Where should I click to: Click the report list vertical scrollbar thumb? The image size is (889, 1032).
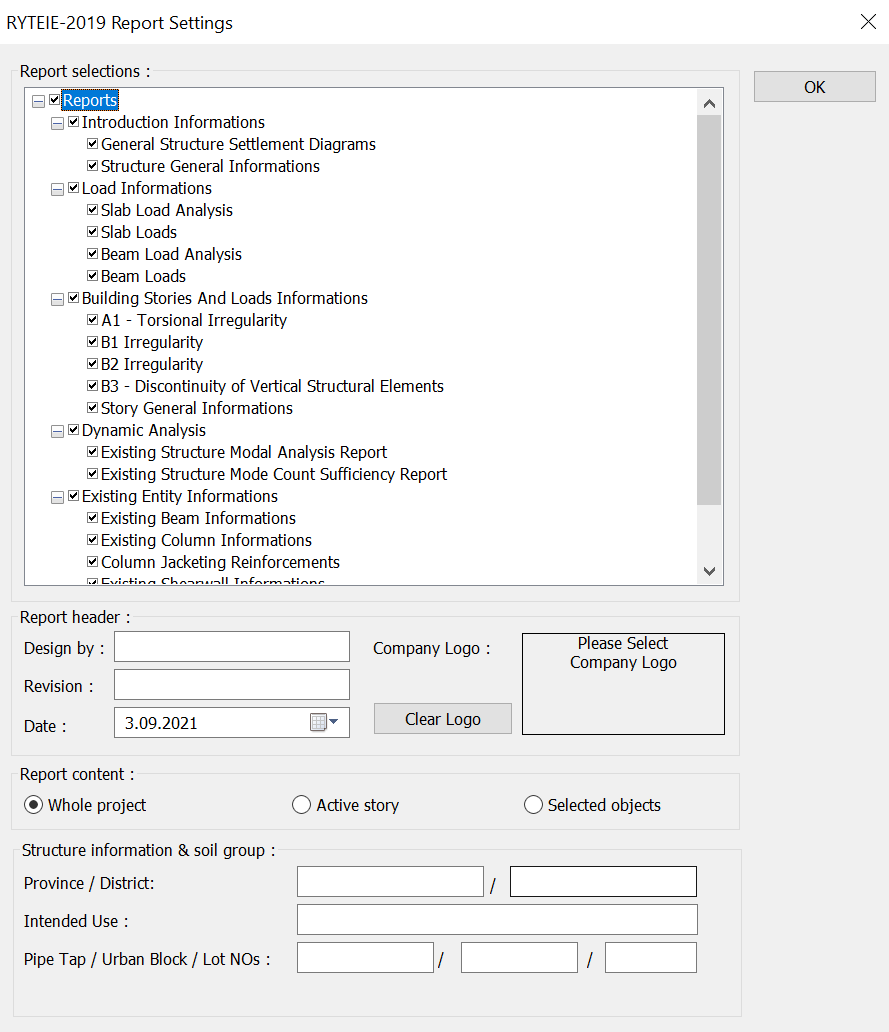(709, 310)
